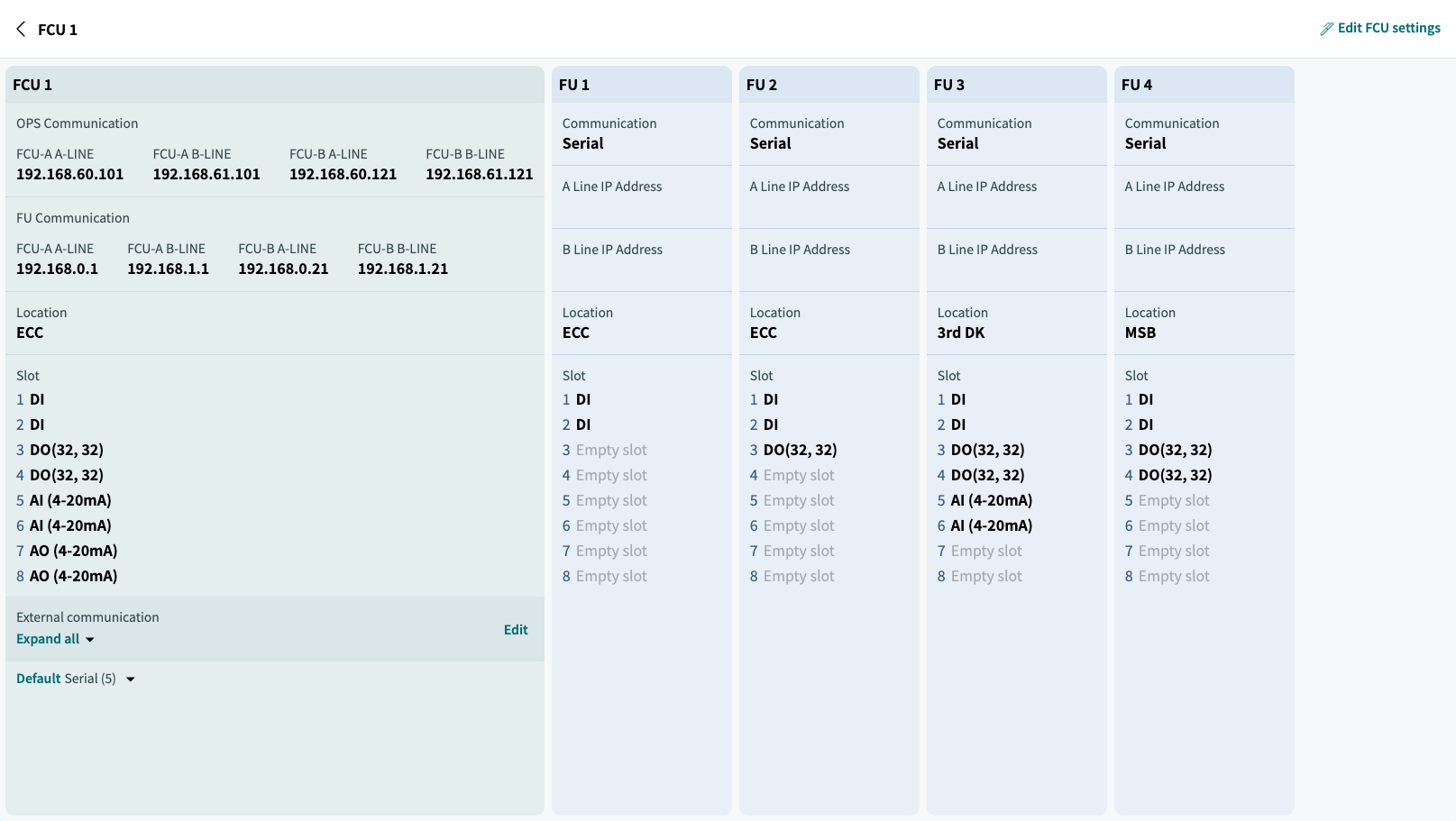This screenshot has height=821, width=1456.
Task: Click FU Communication address 192.168.1.1
Action: pos(169,269)
